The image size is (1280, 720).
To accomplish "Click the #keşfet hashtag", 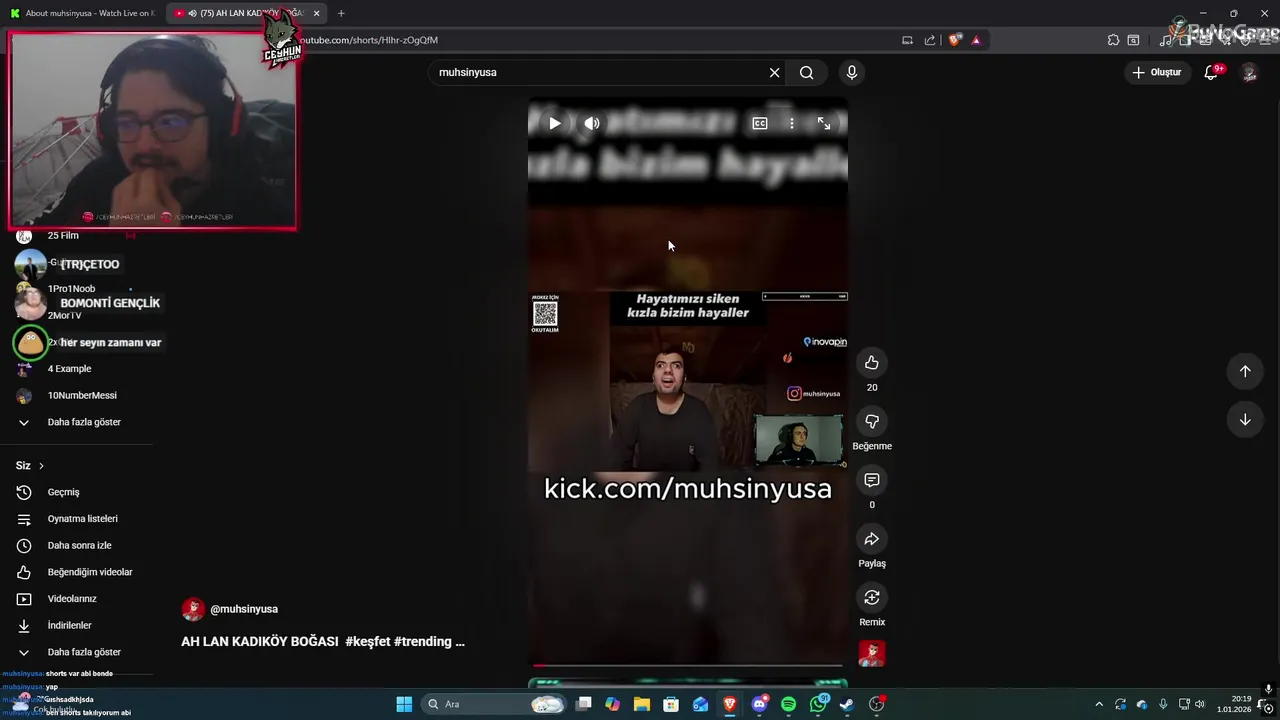I will (368, 642).
